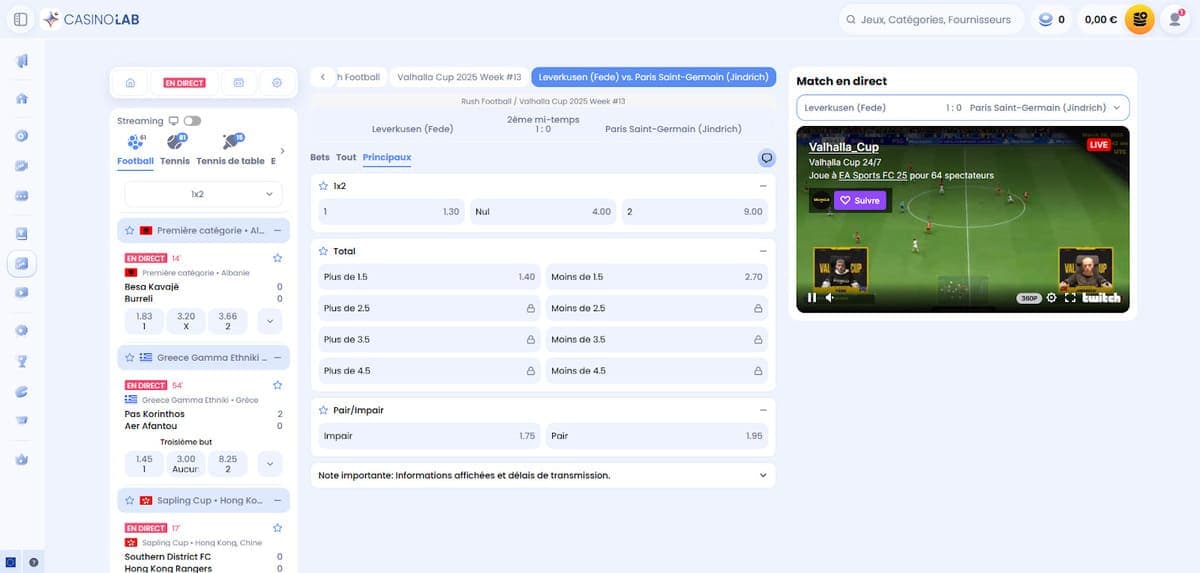Screen dimensions: 1200x573
Task: Favorite the Southern District FC match star
Action: (x=277, y=528)
